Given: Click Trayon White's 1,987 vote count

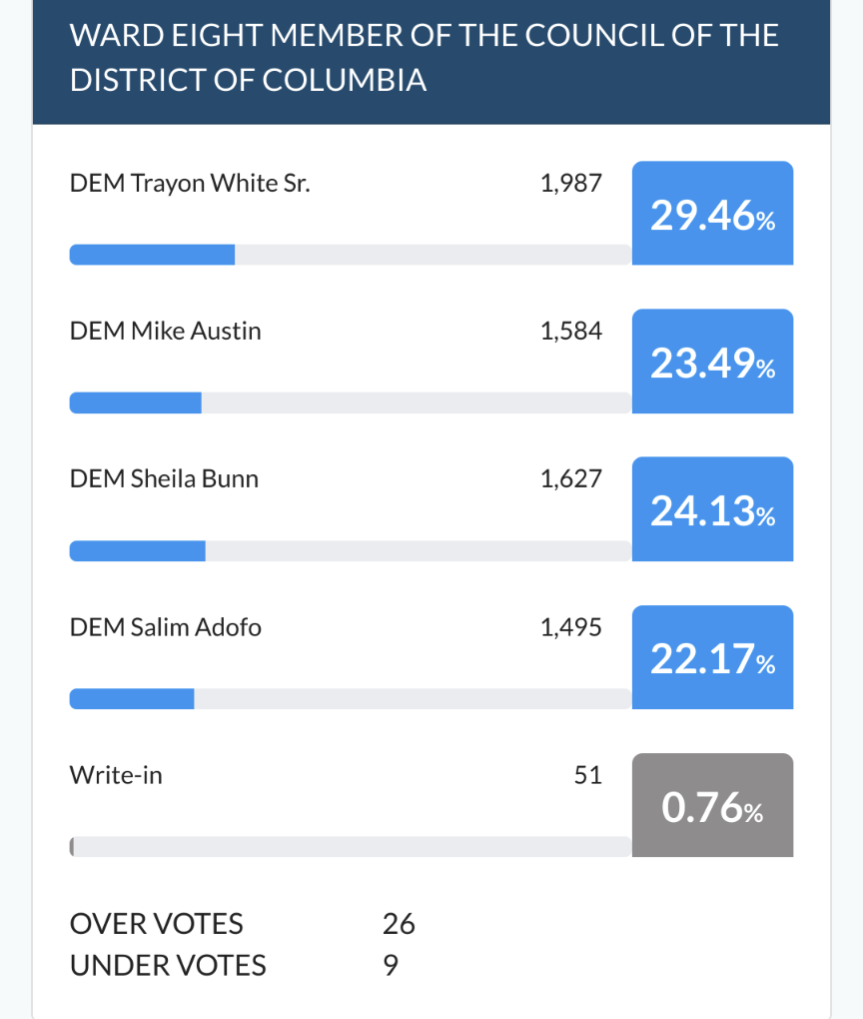Looking at the screenshot, I should point(571,183).
